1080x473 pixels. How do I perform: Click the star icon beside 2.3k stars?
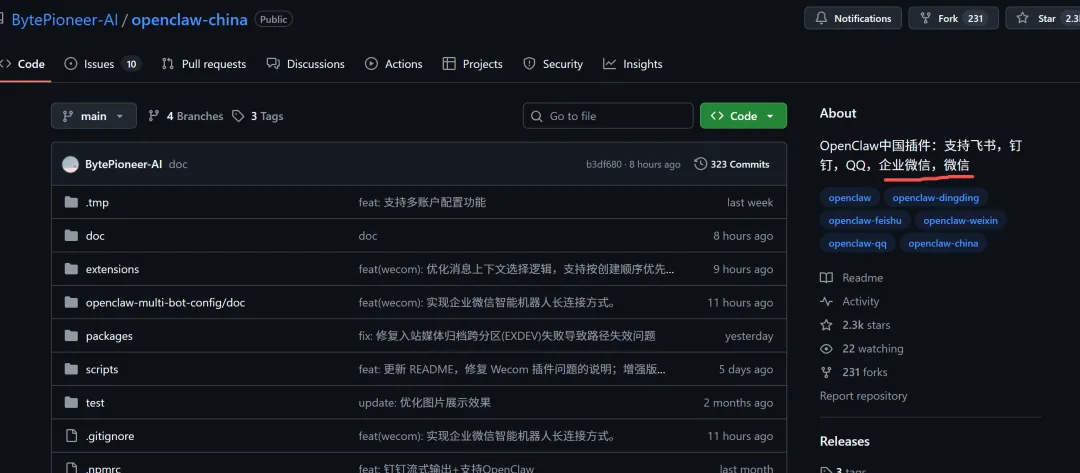pos(827,325)
